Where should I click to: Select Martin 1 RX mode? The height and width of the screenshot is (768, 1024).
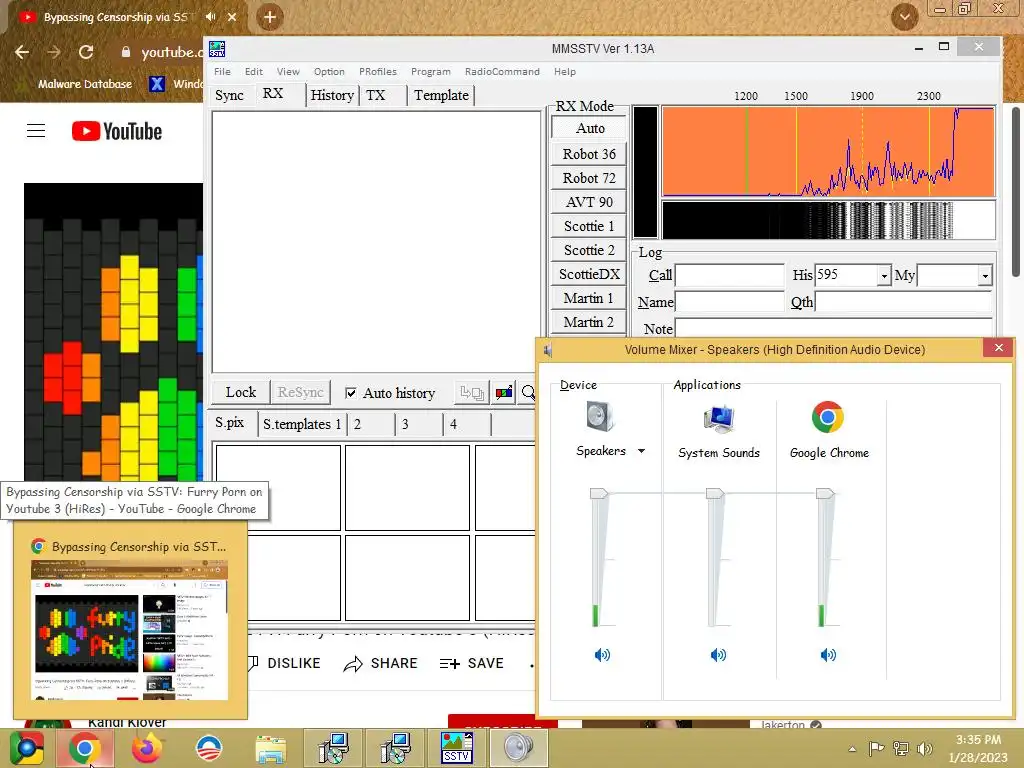(x=589, y=298)
